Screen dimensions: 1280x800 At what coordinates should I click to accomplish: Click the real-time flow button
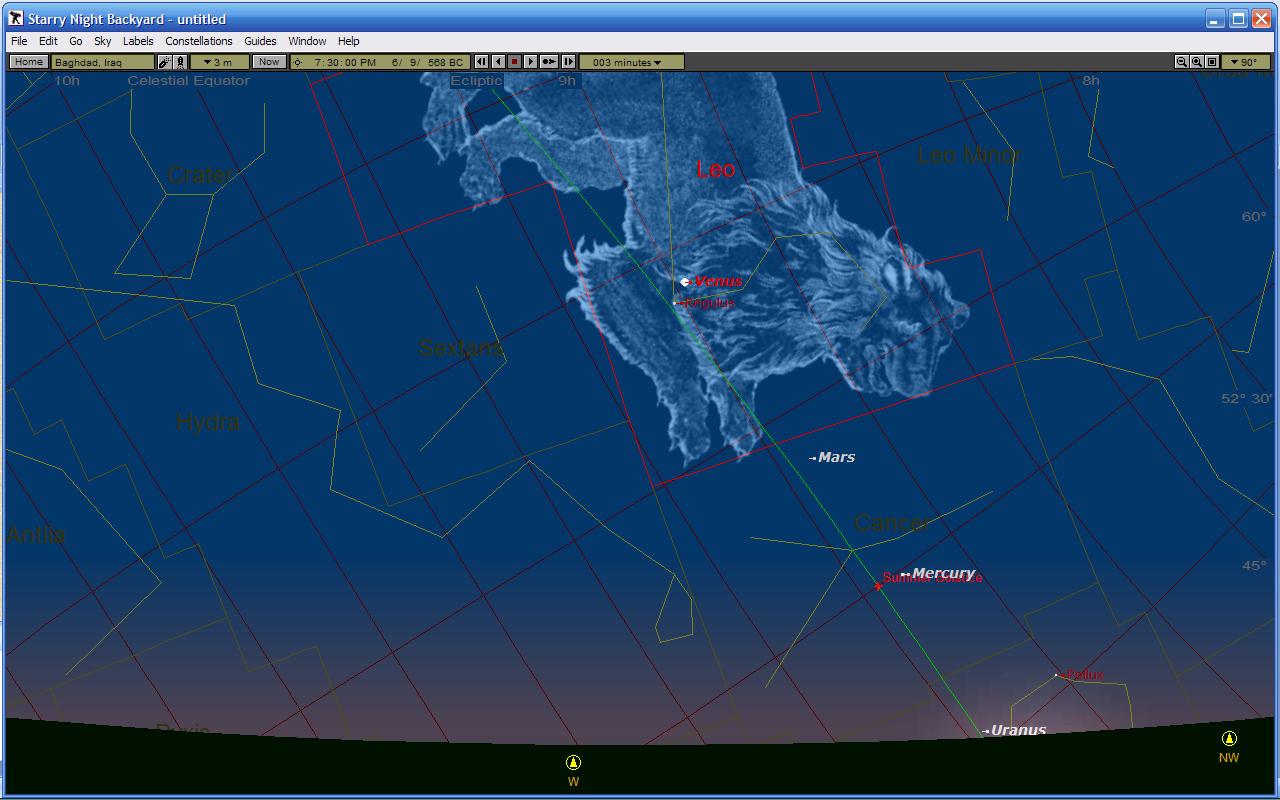point(549,62)
